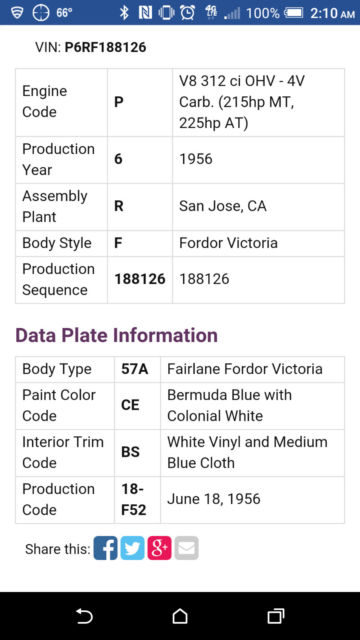Tap the battery indicator icon
The width and height of the screenshot is (360, 640).
pyautogui.click(x=294, y=13)
